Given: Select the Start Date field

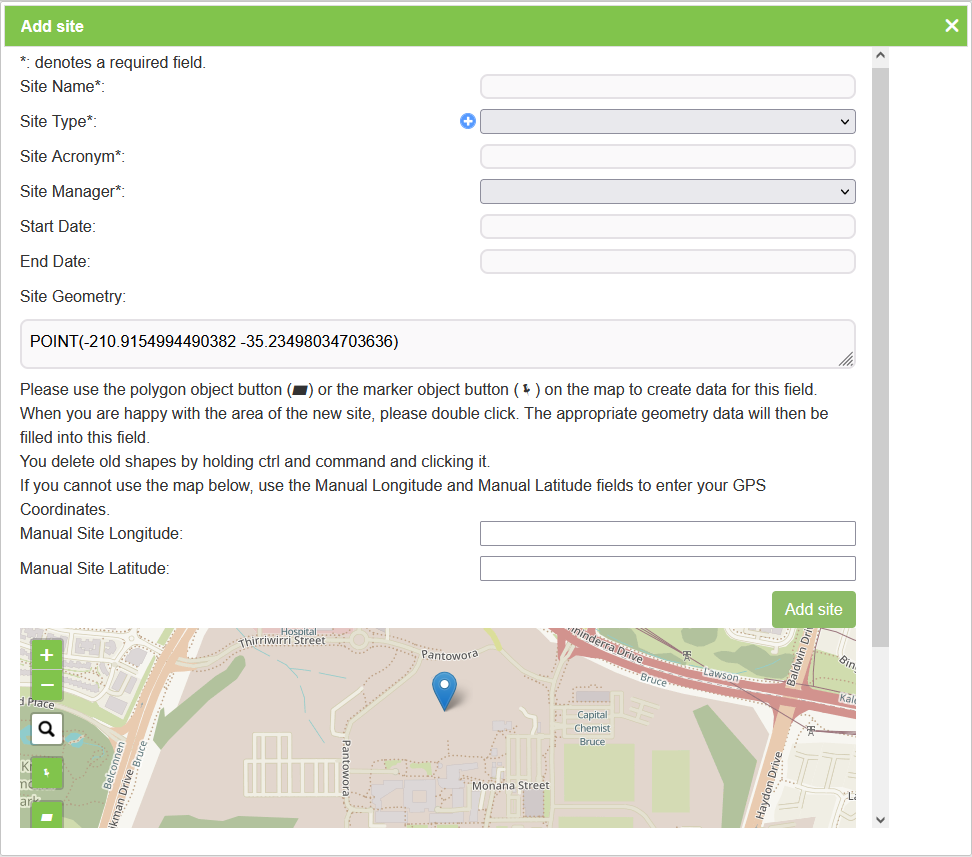Looking at the screenshot, I should (x=667, y=227).
